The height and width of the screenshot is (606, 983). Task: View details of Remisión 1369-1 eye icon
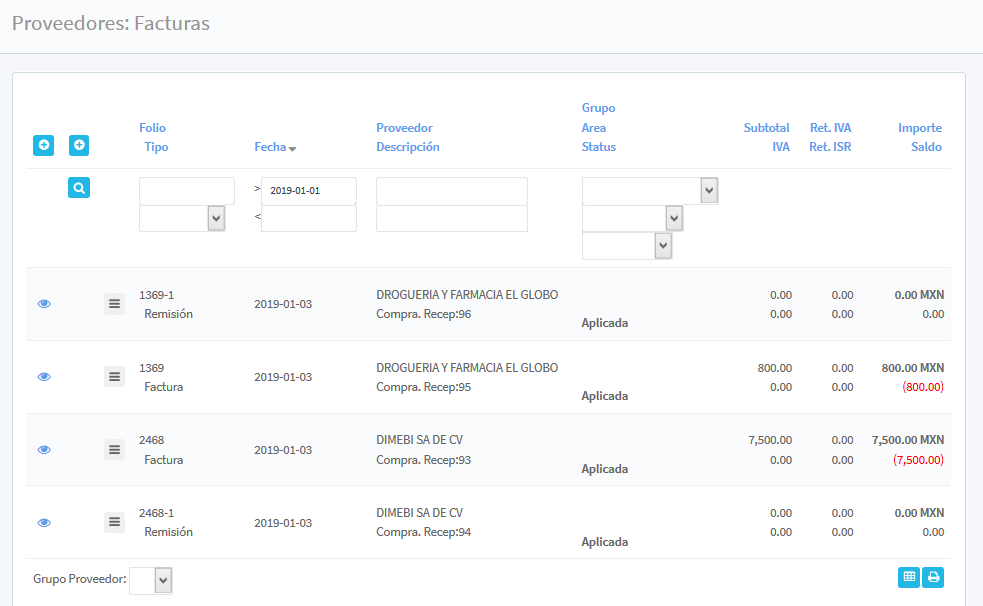[44, 304]
